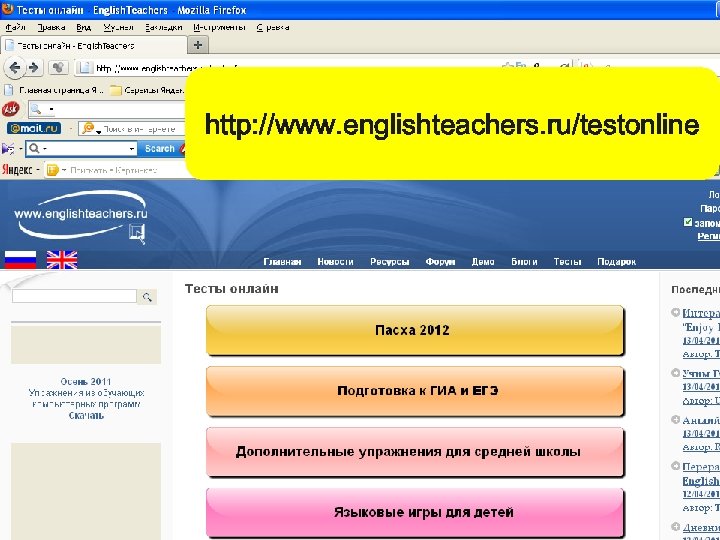Open Демо in the site navigation
The image size is (720, 540).
click(483, 262)
